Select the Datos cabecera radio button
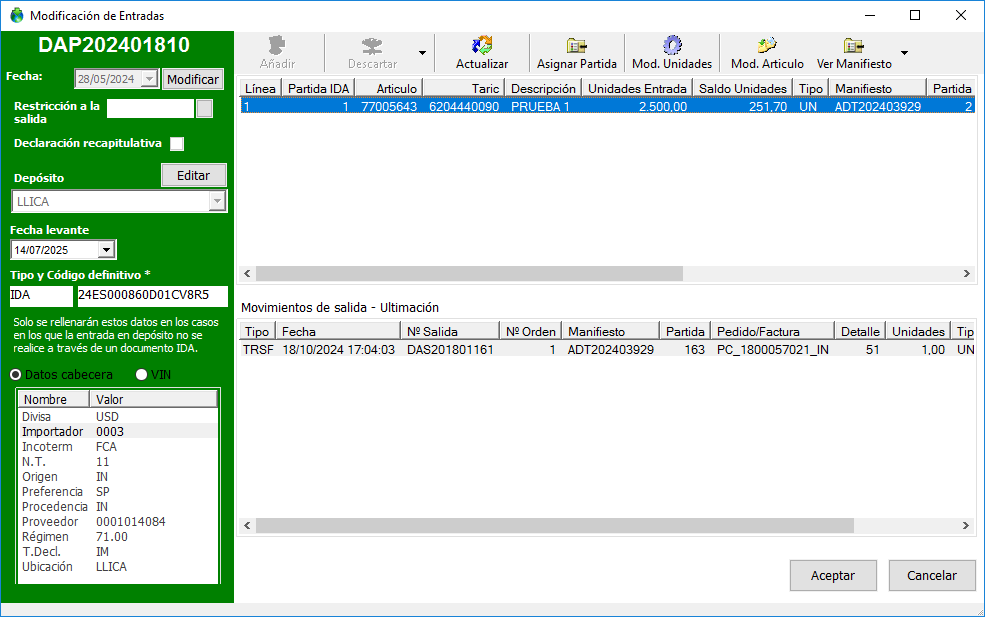This screenshot has height=617, width=985. [x=16, y=374]
